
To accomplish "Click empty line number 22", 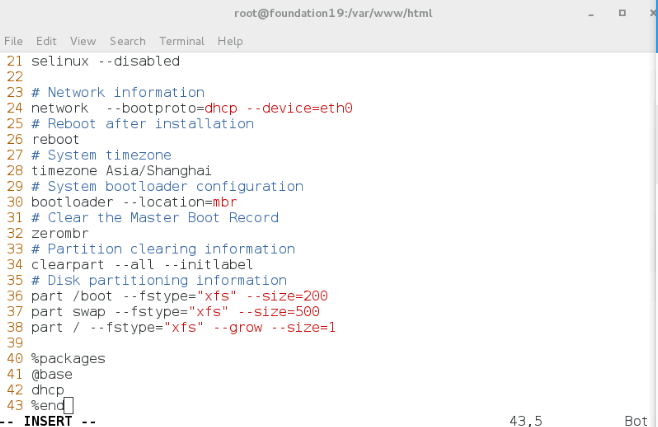I will [x=15, y=77].
